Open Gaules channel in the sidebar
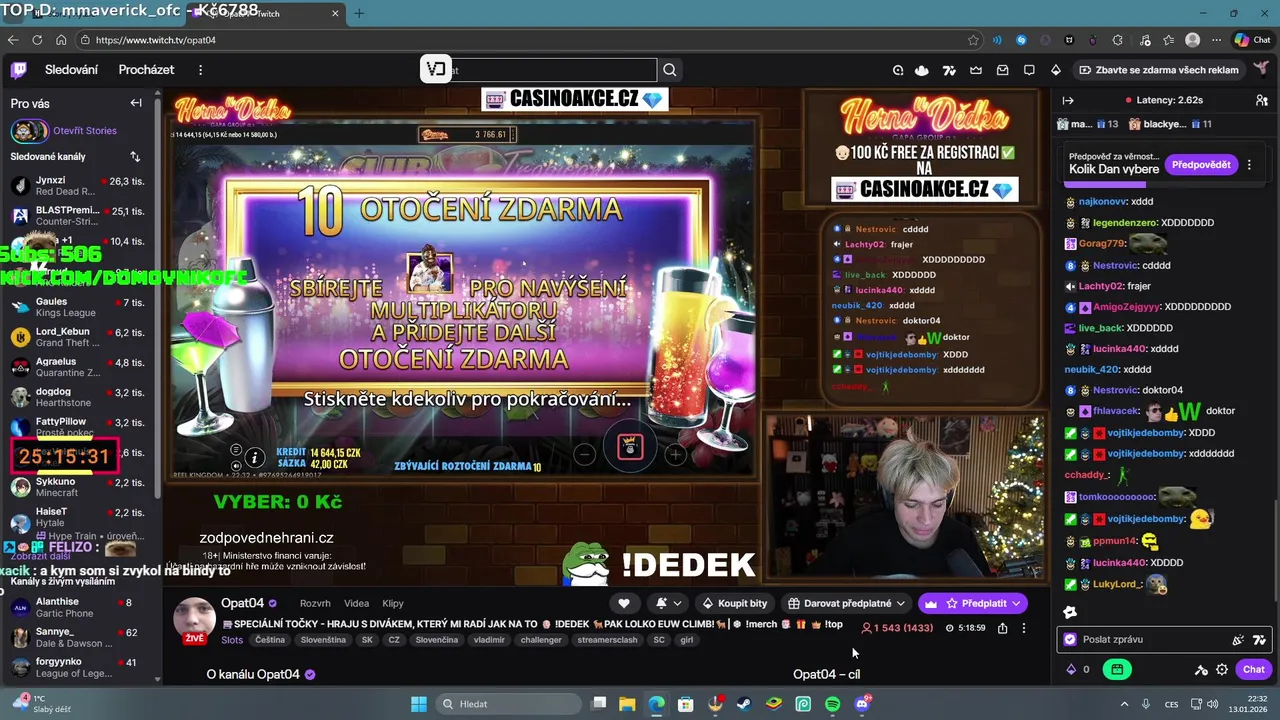This screenshot has height=720, width=1280. coord(80,307)
